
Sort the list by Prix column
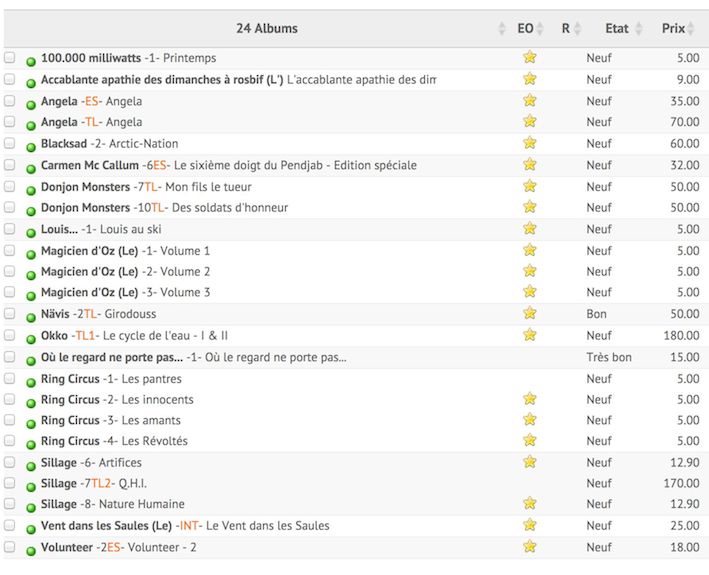tap(673, 29)
